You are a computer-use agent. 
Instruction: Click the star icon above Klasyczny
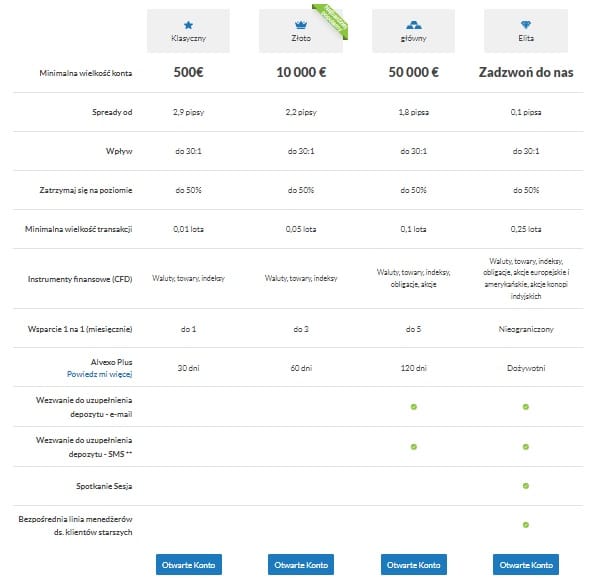[x=188, y=25]
